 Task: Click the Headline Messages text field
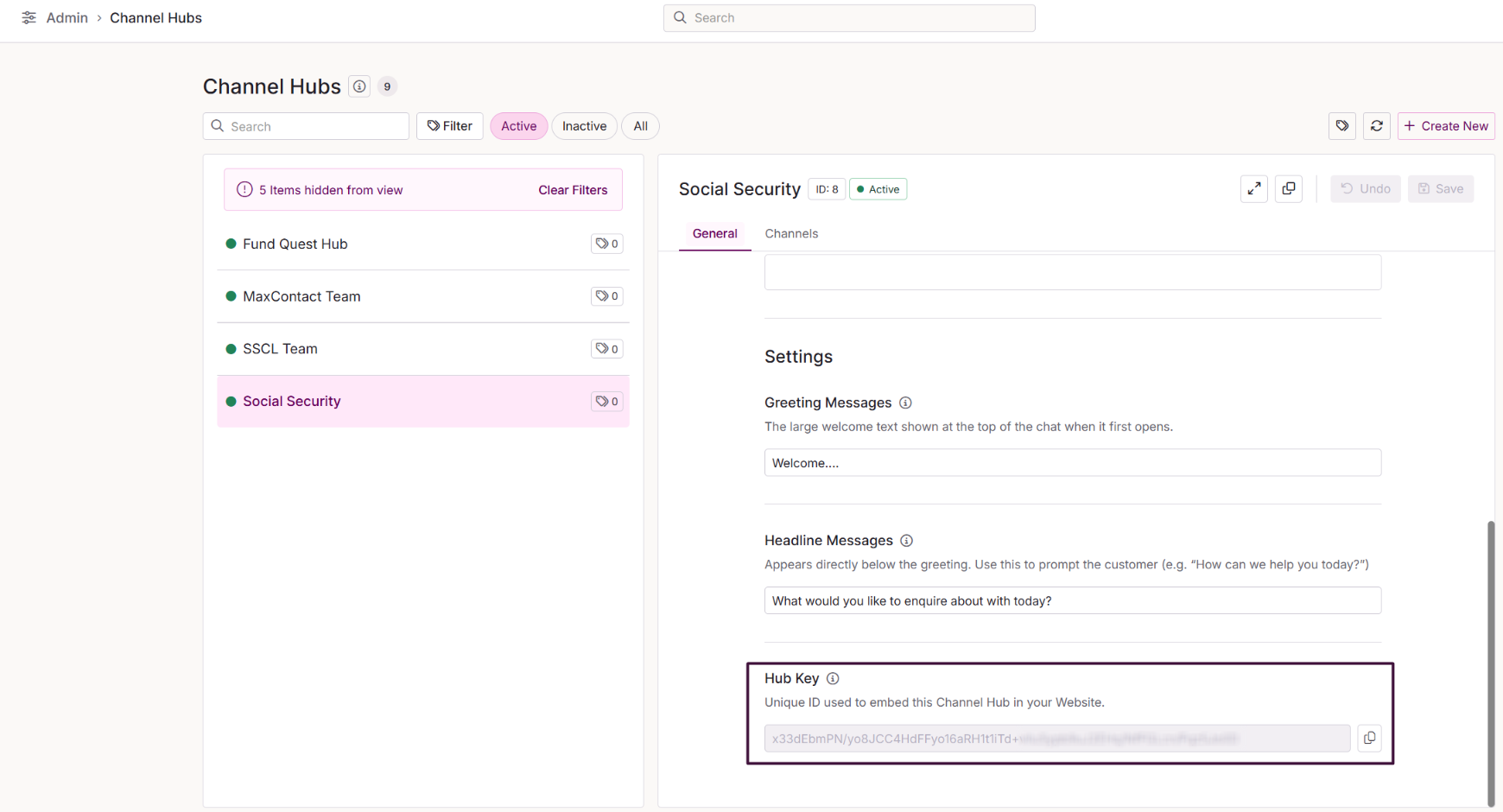pos(1072,600)
